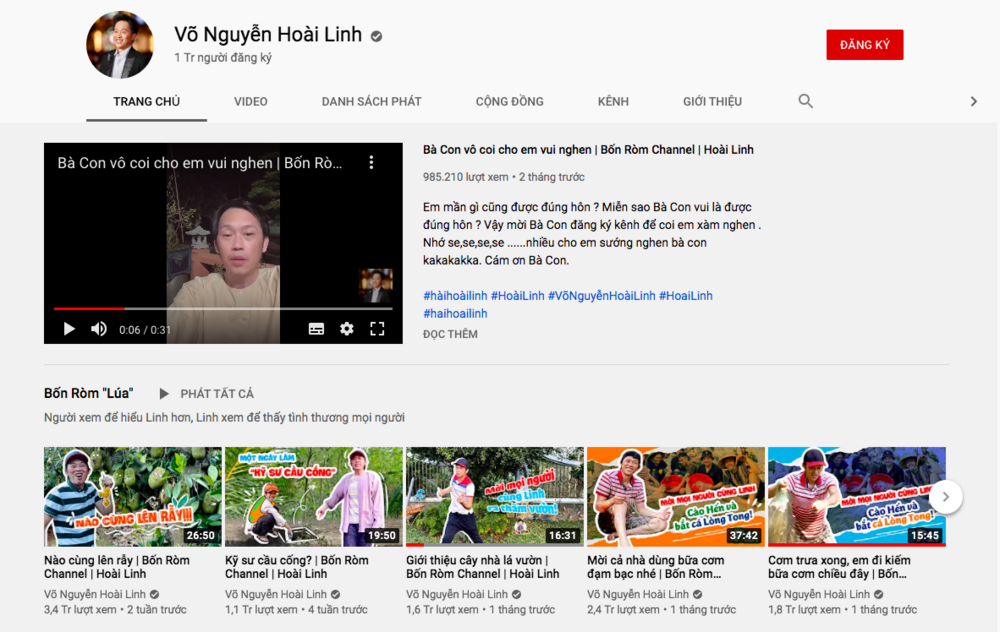The image size is (1000, 632).
Task: Enter fullscreen mode on video
Action: tap(377, 329)
